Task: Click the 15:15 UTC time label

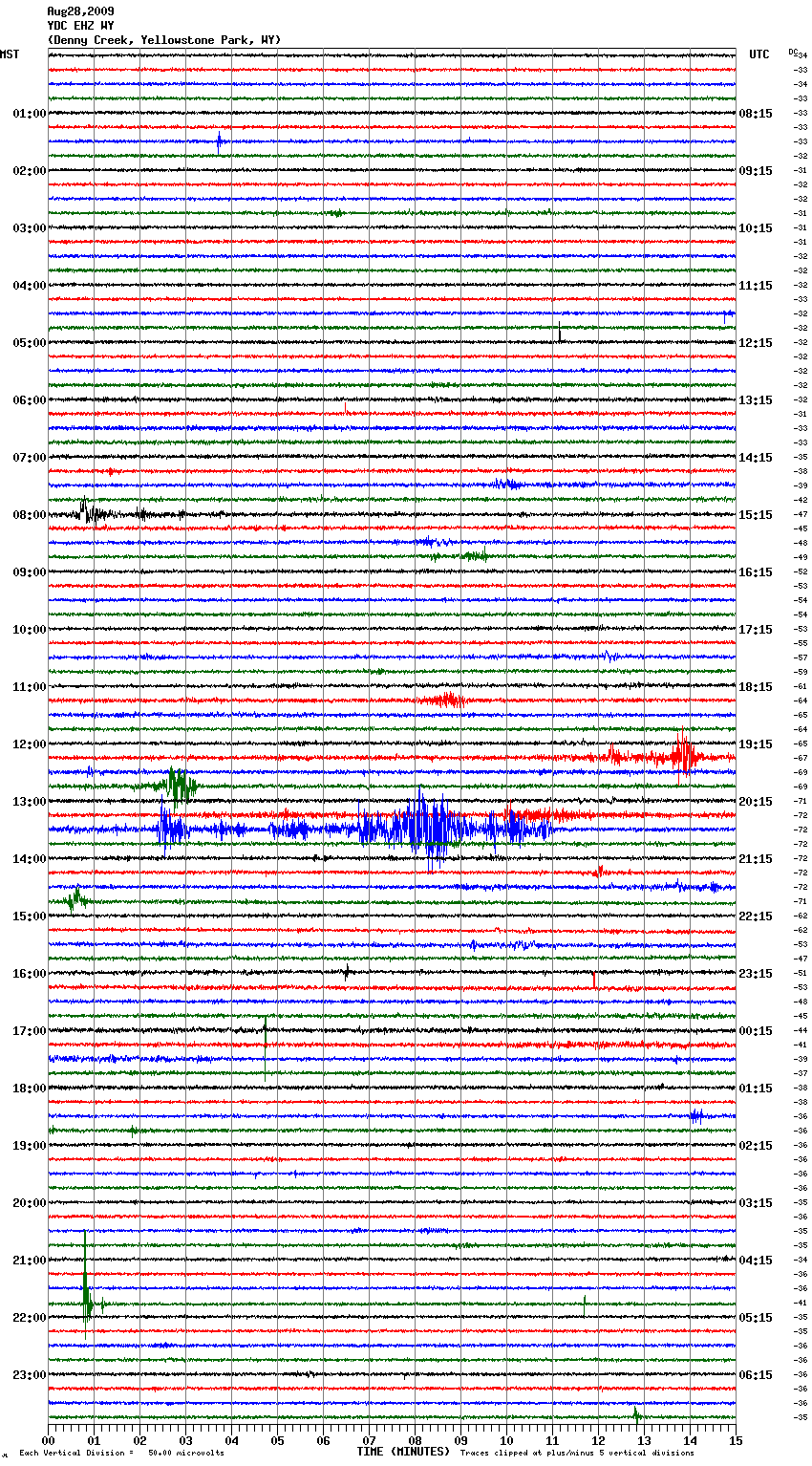Action: 756,515
